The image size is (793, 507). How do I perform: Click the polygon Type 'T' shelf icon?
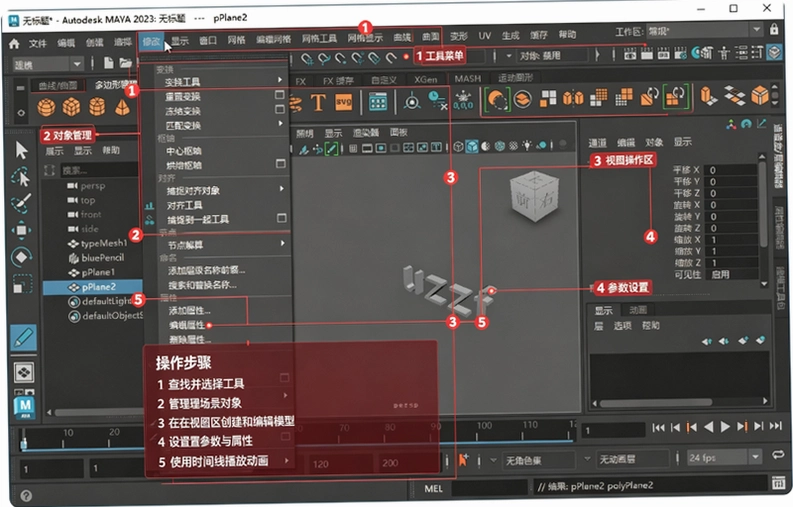pos(318,103)
